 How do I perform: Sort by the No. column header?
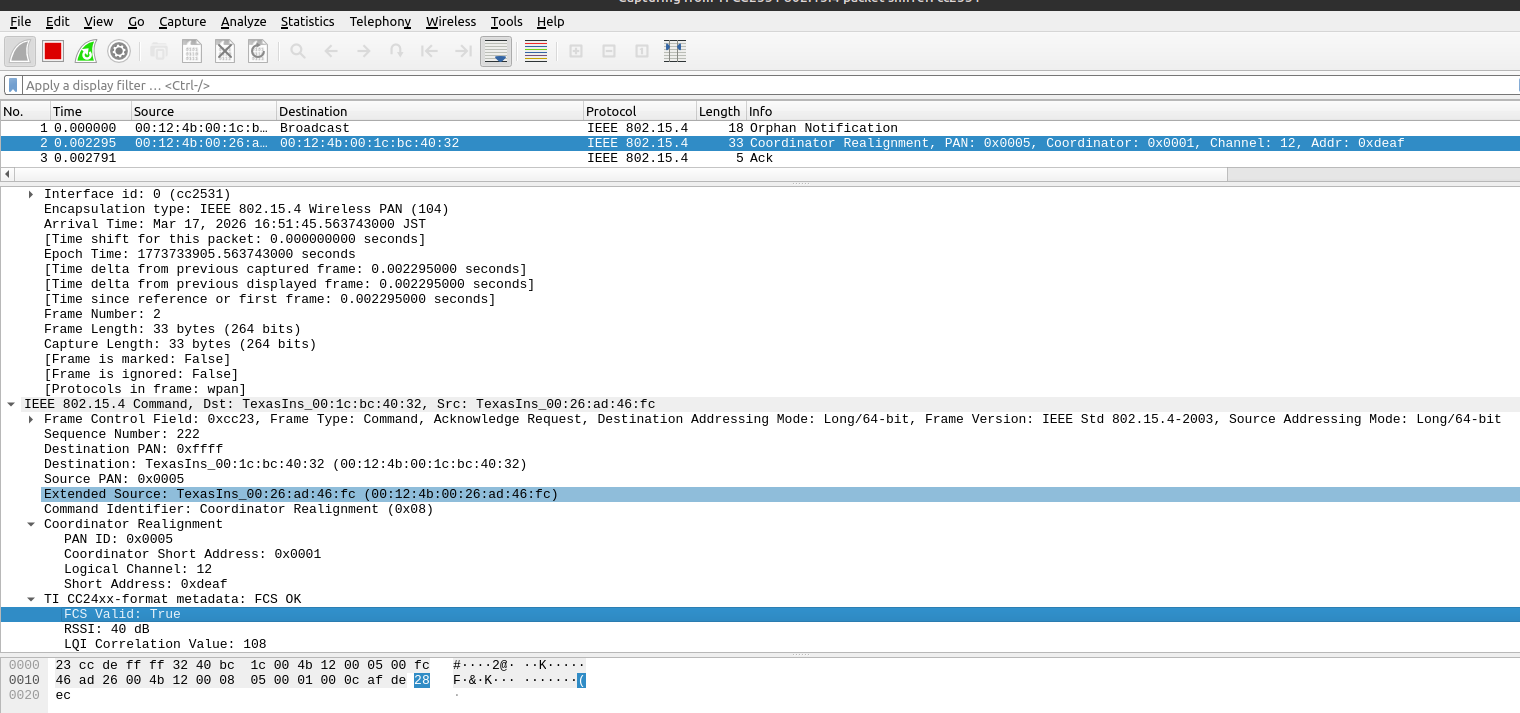(x=25, y=111)
